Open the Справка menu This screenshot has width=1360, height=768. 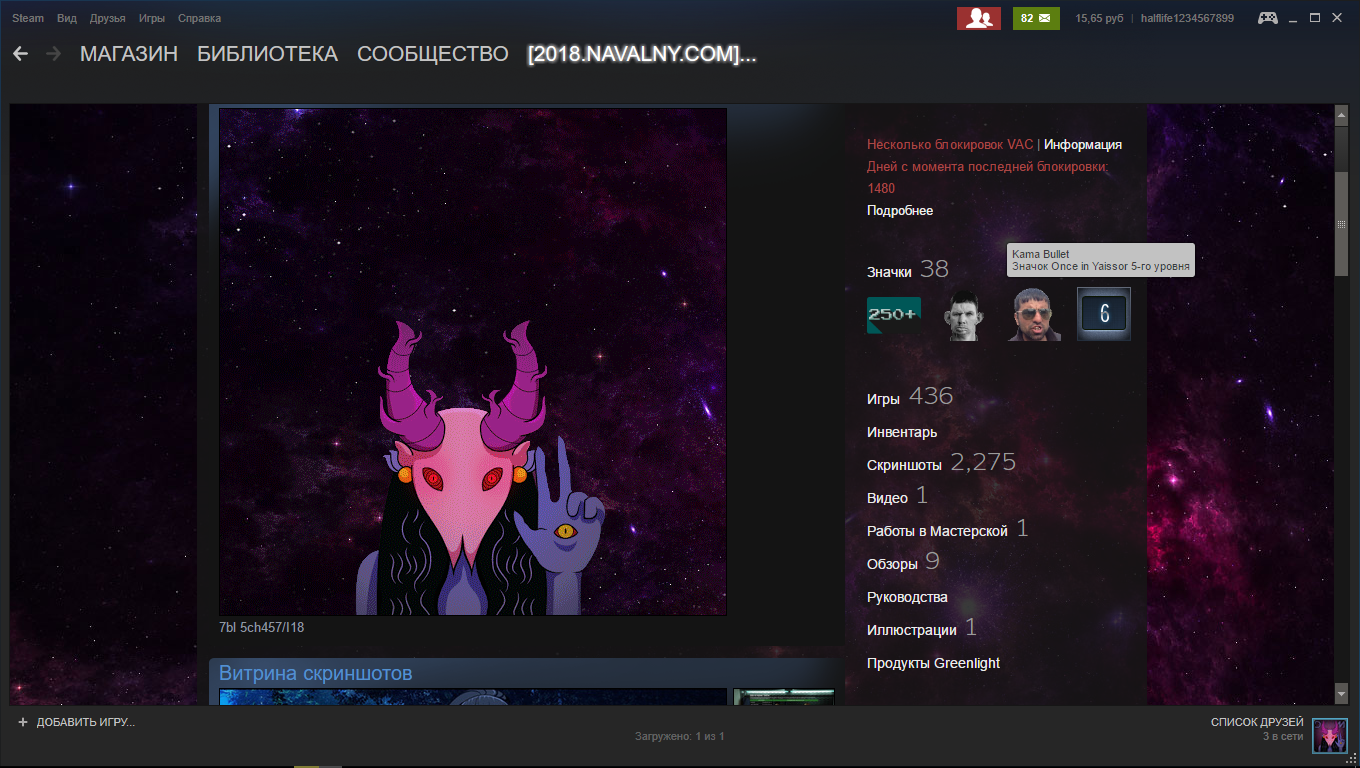[200, 18]
